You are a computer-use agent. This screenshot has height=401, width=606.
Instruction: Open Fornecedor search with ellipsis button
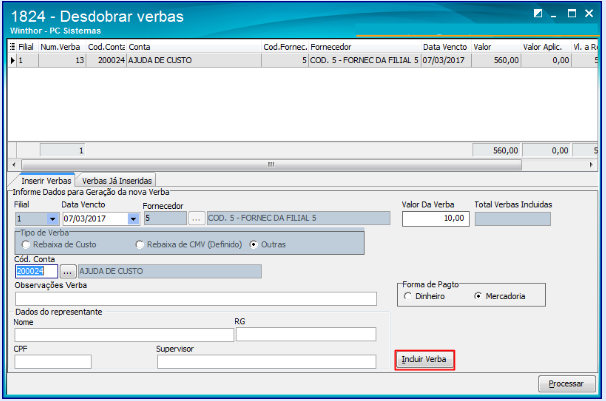click(196, 219)
